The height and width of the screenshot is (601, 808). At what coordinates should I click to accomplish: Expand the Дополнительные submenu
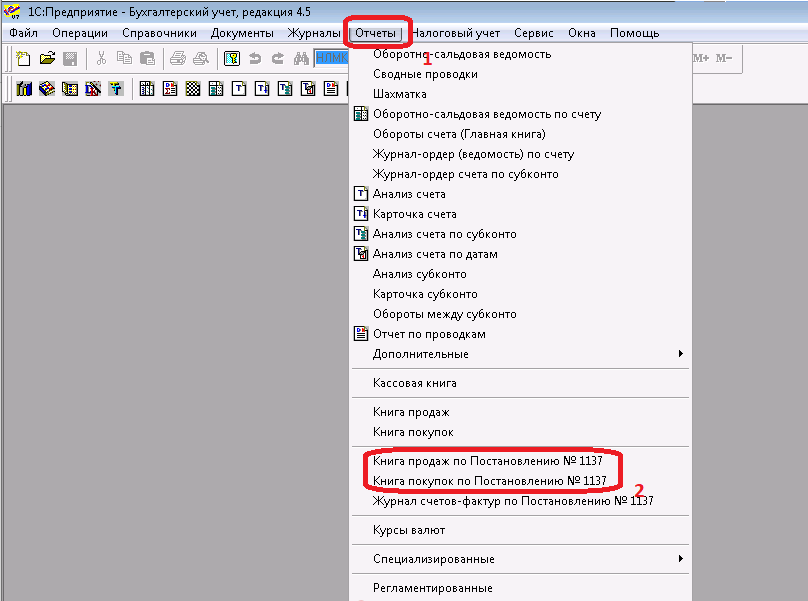pyautogui.click(x=520, y=354)
